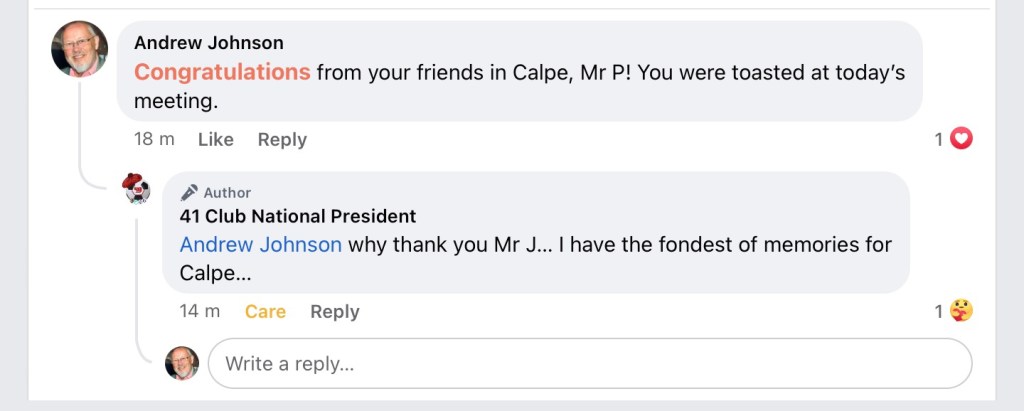Screen dimensions: 1024x411
Task: Click the highlighted Congratulations word
Action: coord(222,72)
